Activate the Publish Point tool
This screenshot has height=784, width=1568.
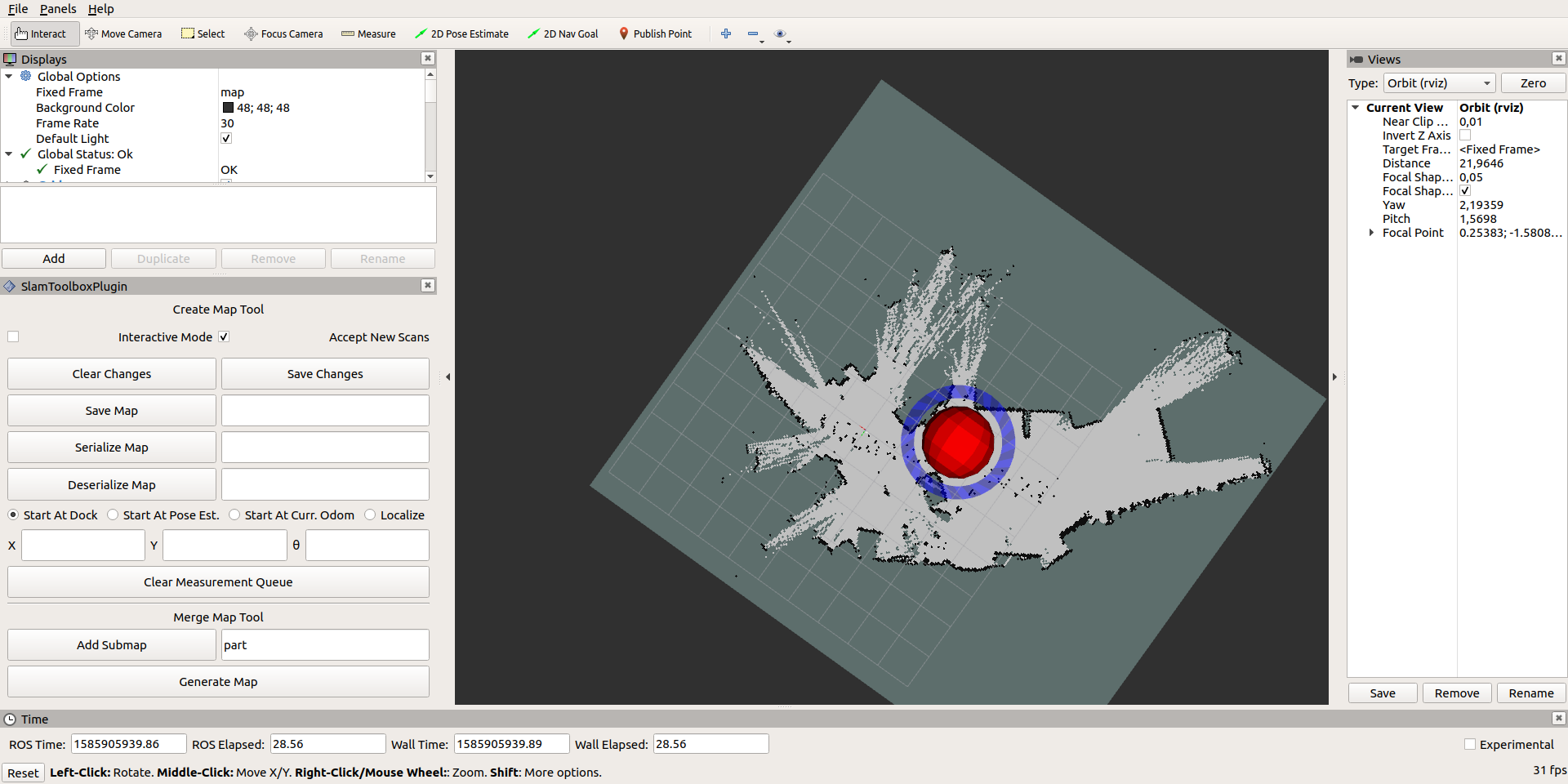(x=656, y=33)
